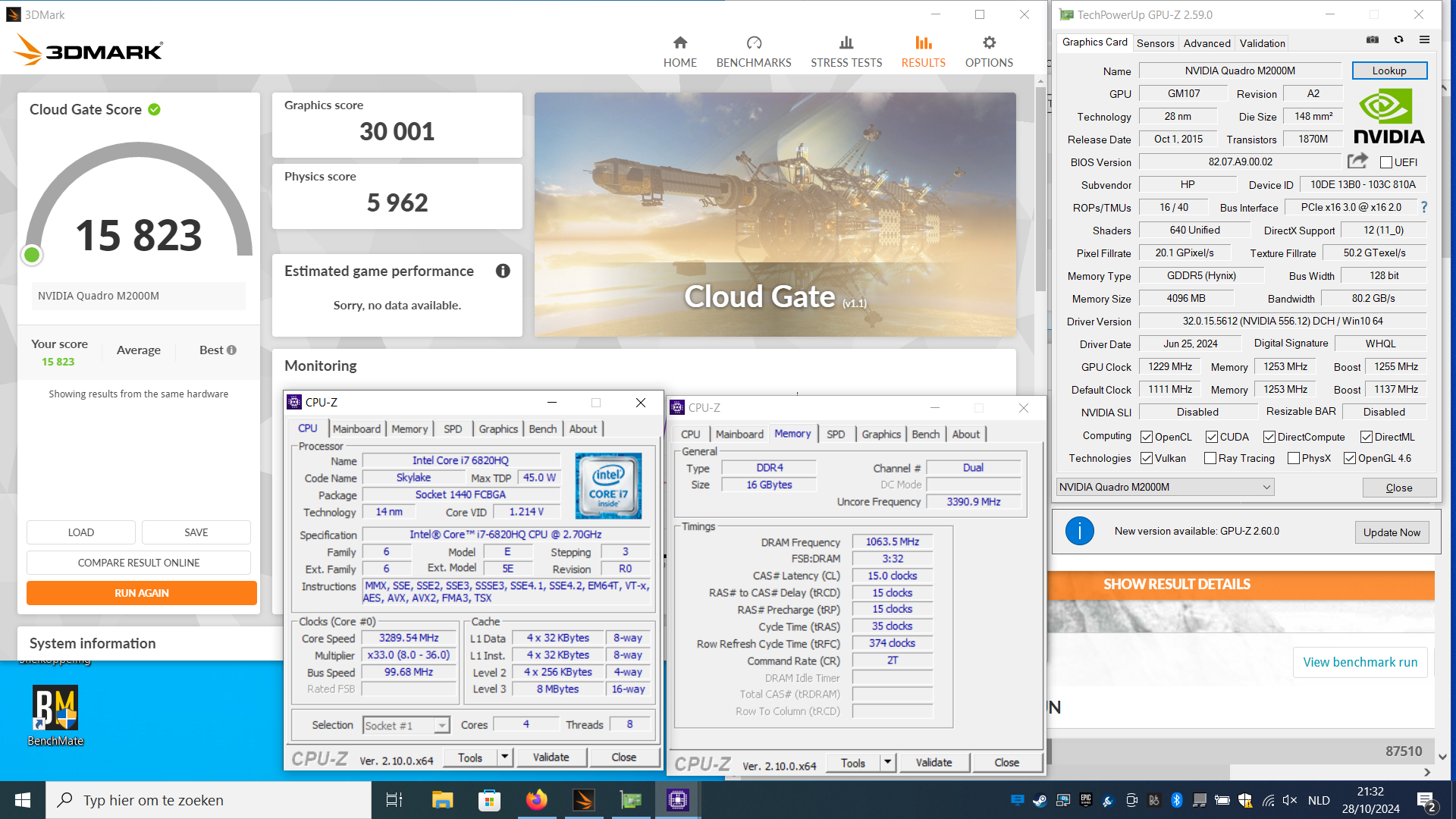Switch to Advanced tab in GPU-Z
This screenshot has height=819, width=1456.
1207,43
